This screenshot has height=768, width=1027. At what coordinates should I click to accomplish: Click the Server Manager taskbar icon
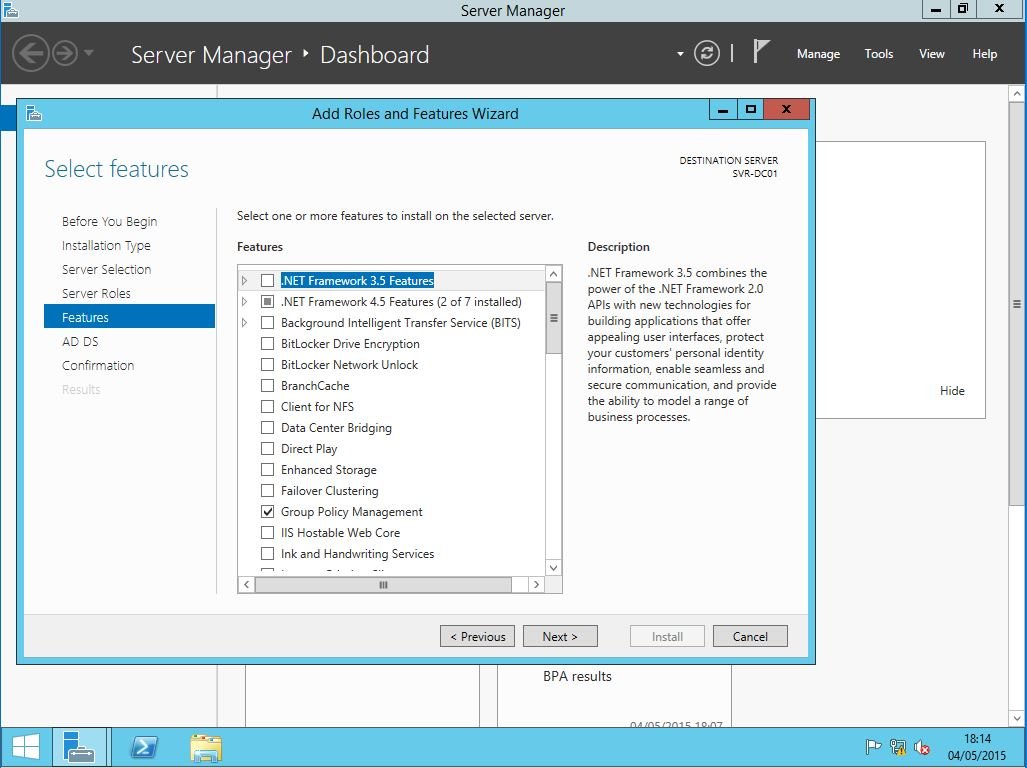[x=78, y=747]
